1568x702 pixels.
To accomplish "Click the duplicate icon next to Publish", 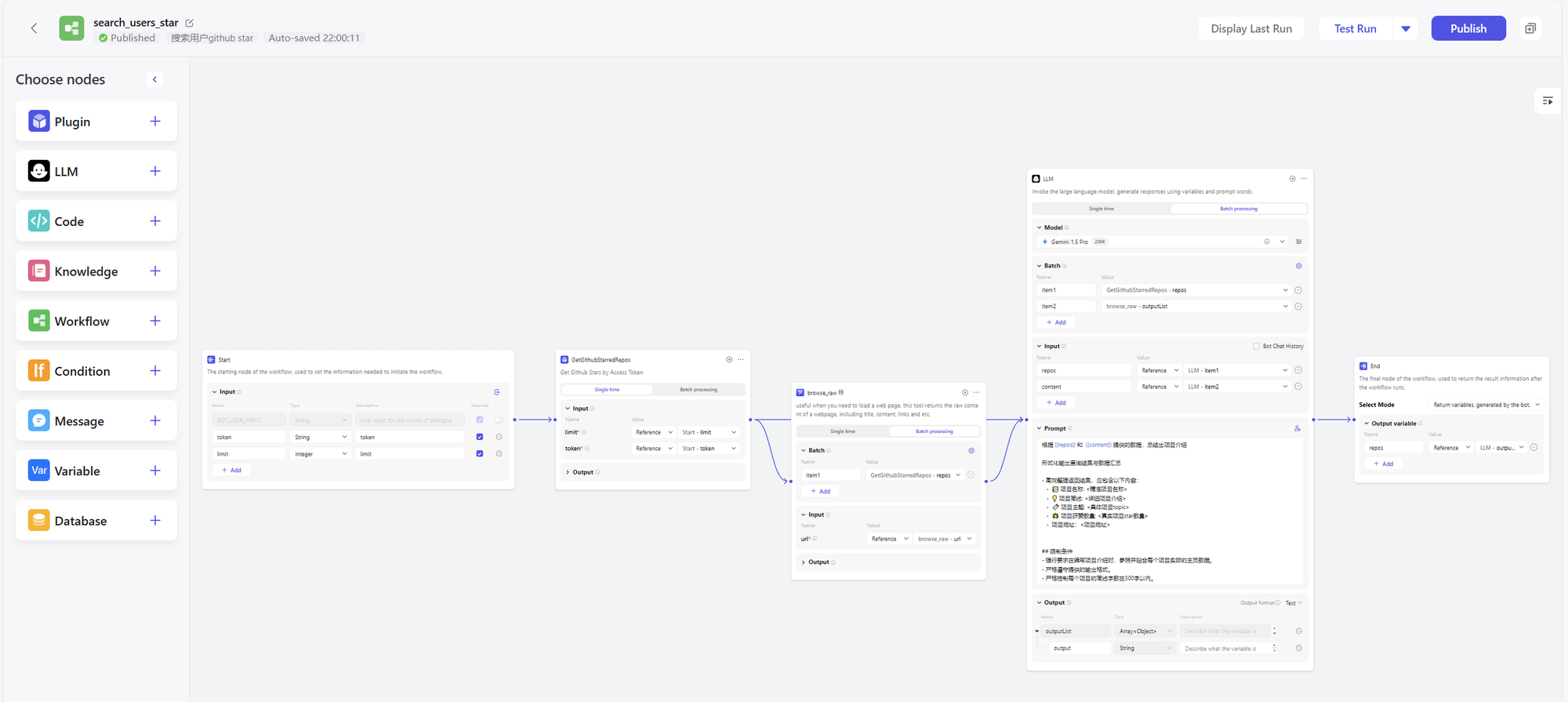I will coord(1530,28).
